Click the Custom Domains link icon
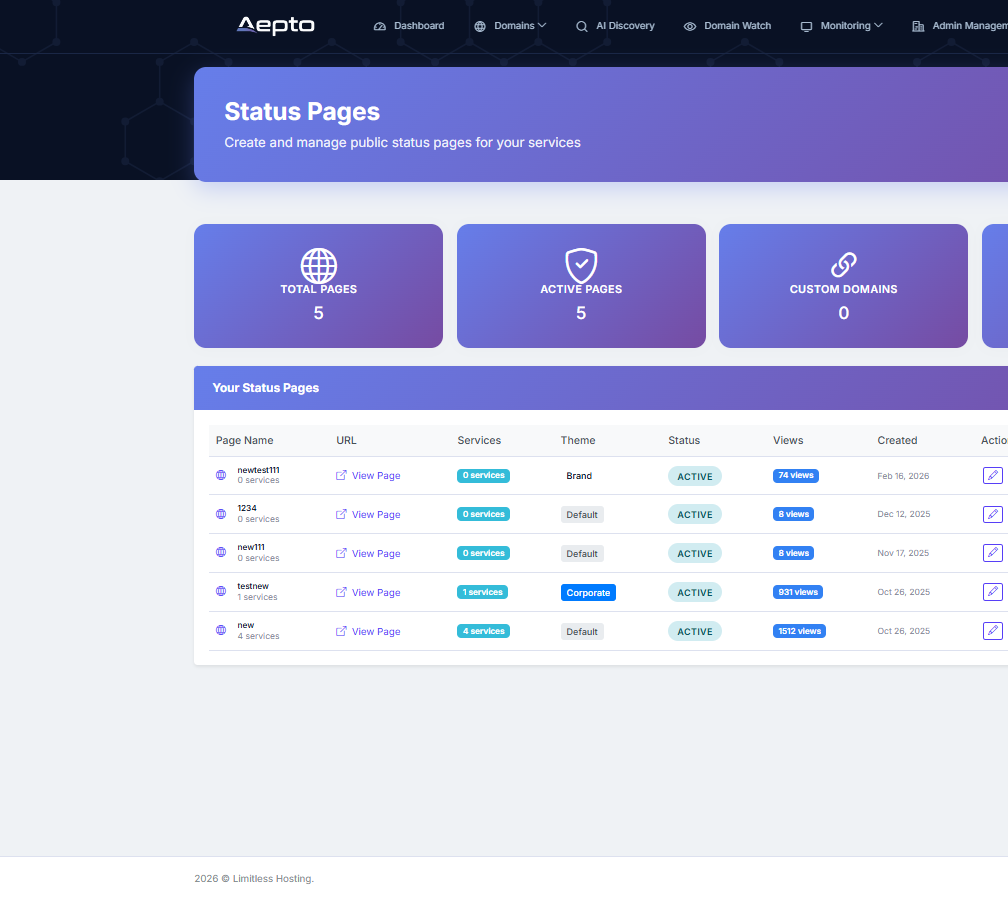Image resolution: width=1008 pixels, height=900 pixels. [x=843, y=264]
